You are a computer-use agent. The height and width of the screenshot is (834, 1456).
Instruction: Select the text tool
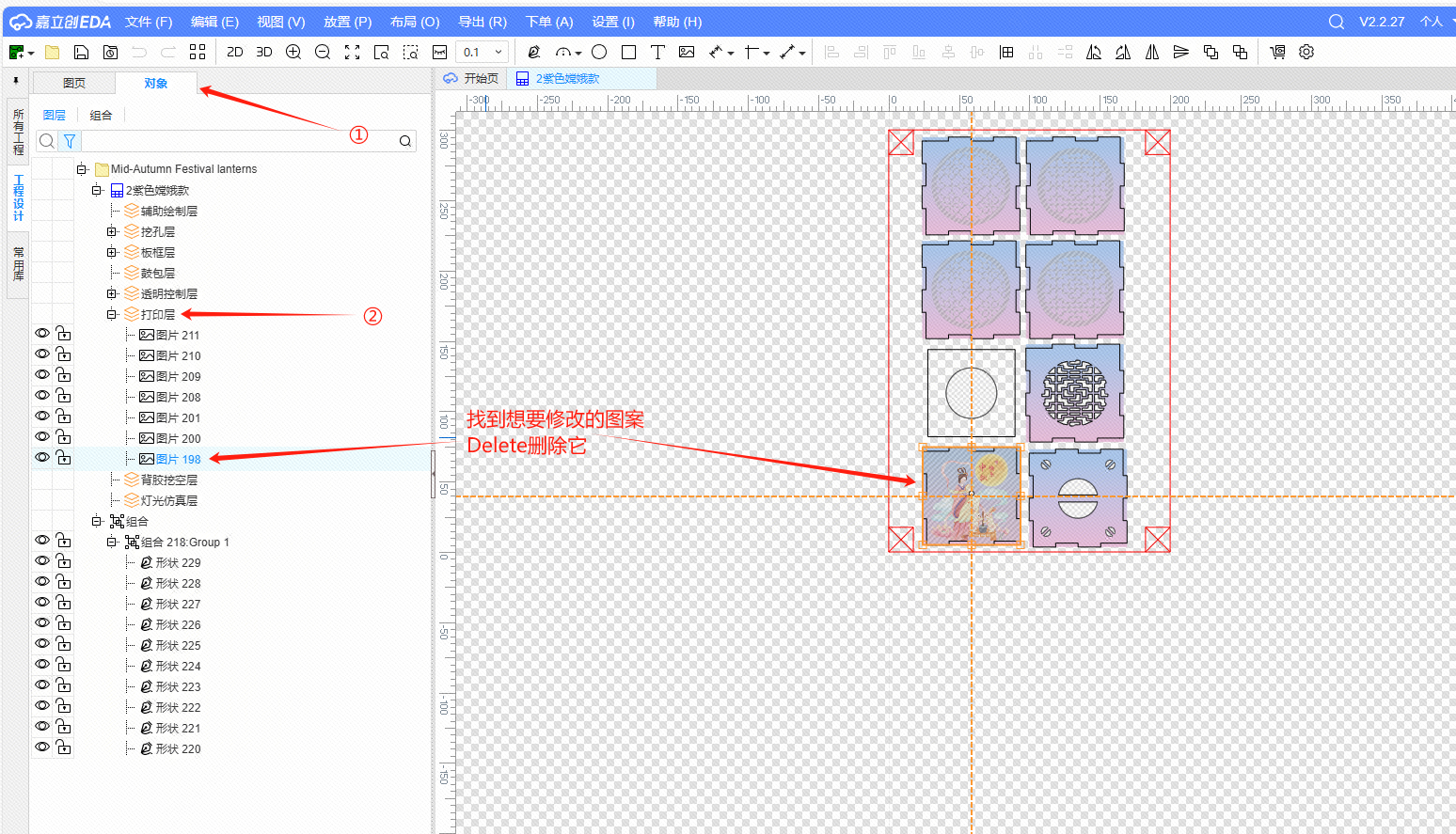[x=657, y=53]
